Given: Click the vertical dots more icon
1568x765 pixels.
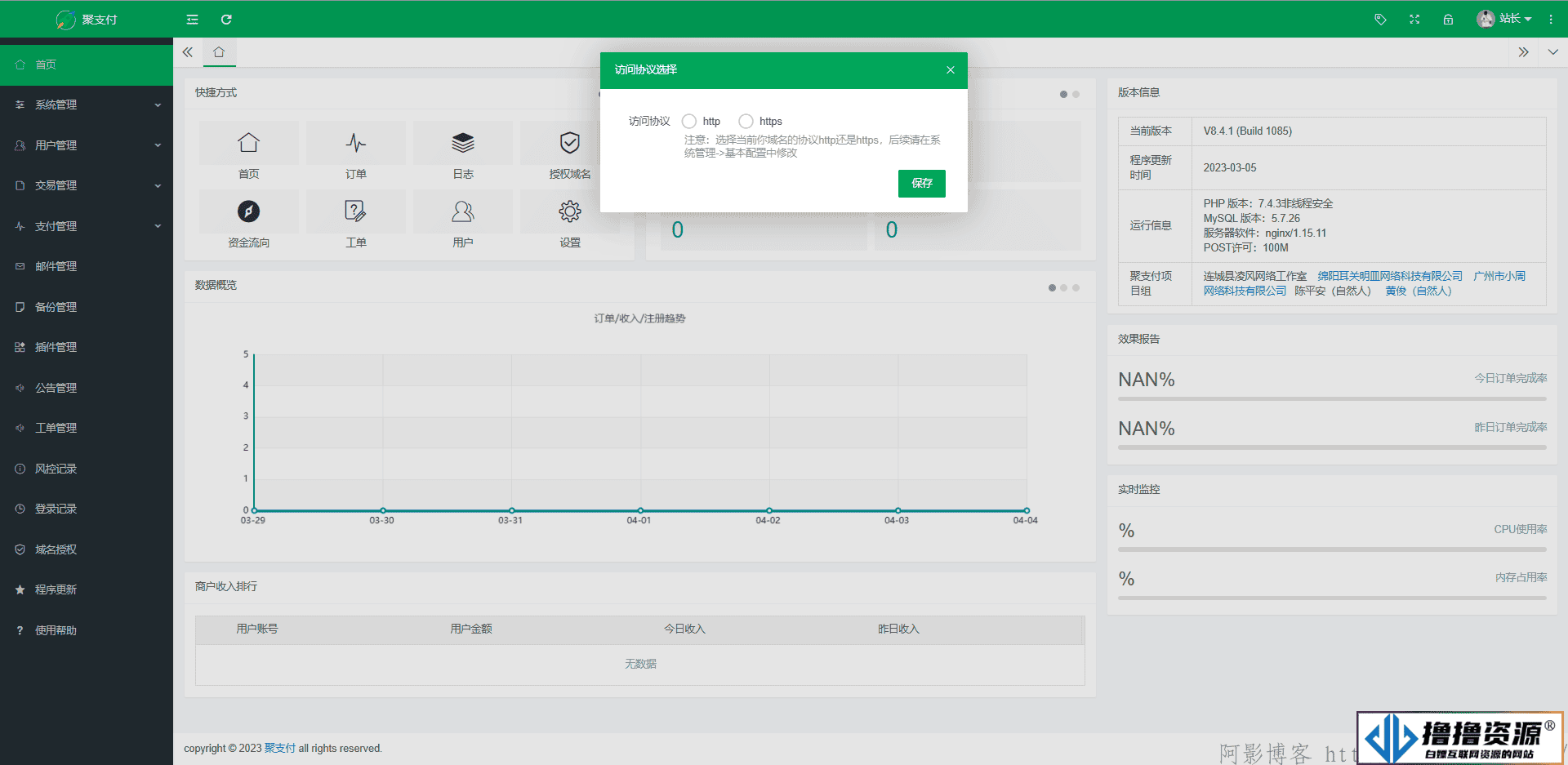Looking at the screenshot, I should [1551, 20].
